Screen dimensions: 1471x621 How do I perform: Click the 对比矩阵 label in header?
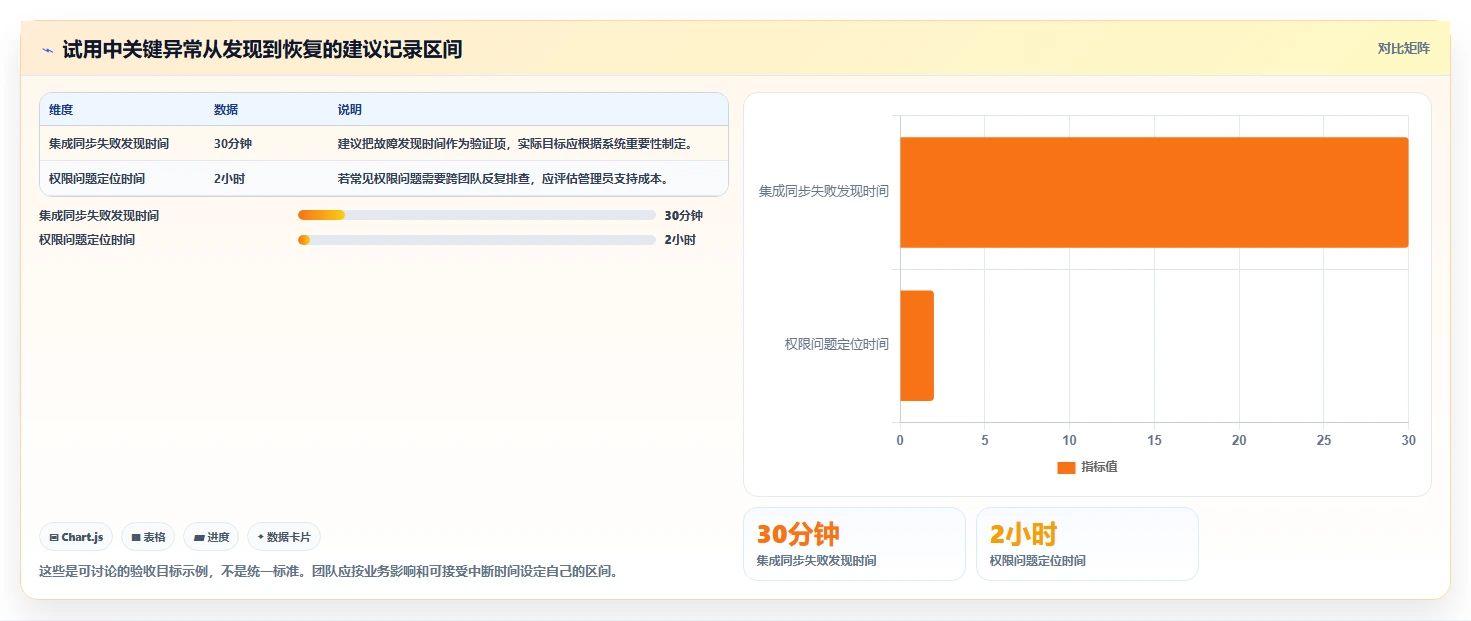tap(1404, 48)
